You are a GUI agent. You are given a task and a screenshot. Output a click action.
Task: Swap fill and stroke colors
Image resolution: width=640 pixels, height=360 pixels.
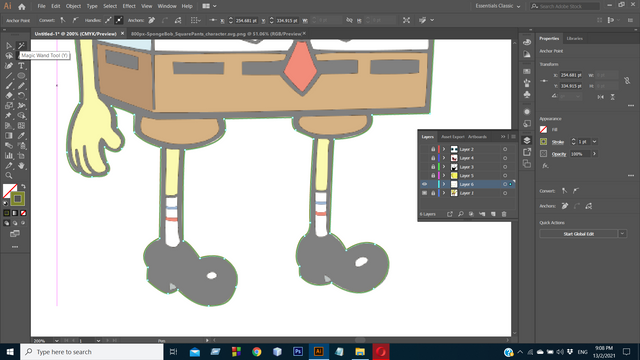(x=23, y=186)
